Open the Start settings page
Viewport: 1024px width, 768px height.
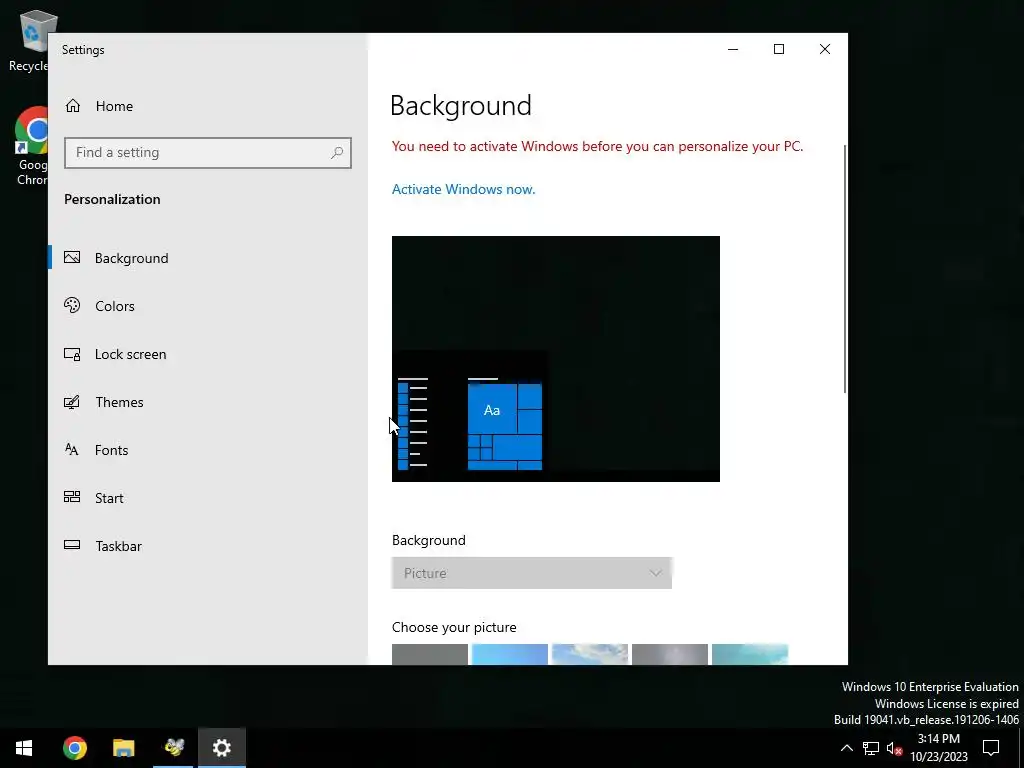[208, 498]
